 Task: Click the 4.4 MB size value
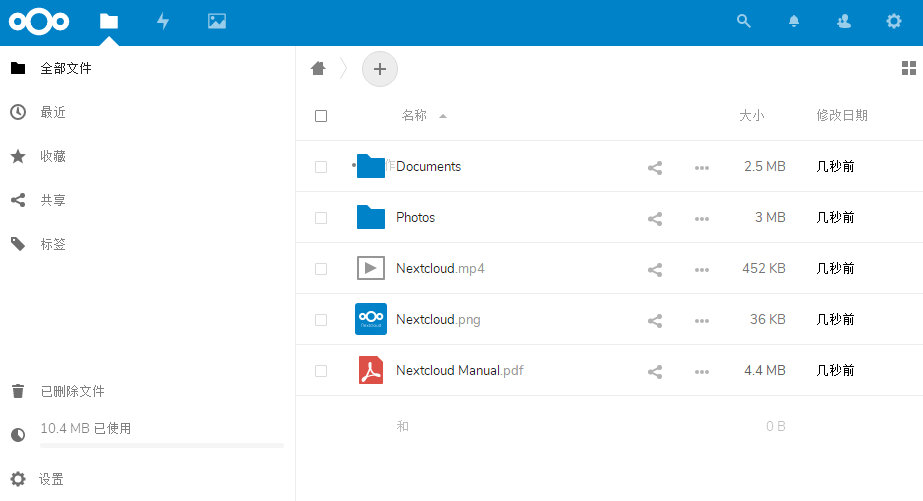click(765, 370)
